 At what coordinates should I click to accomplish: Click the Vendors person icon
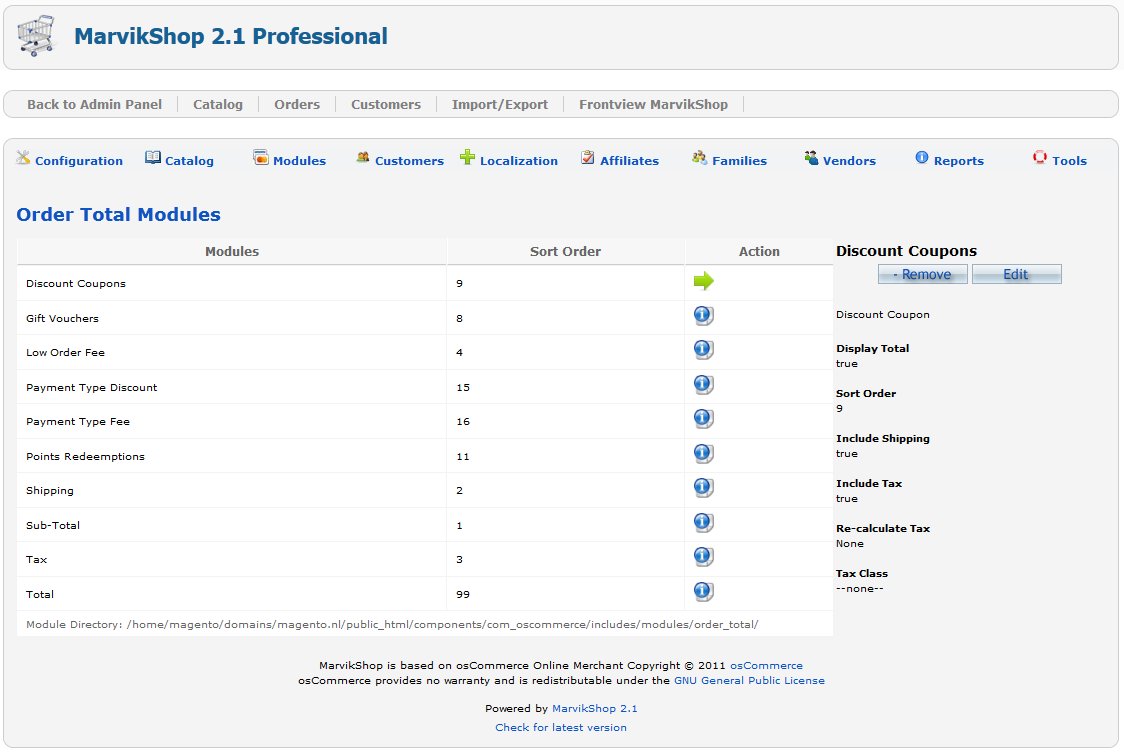[811, 158]
